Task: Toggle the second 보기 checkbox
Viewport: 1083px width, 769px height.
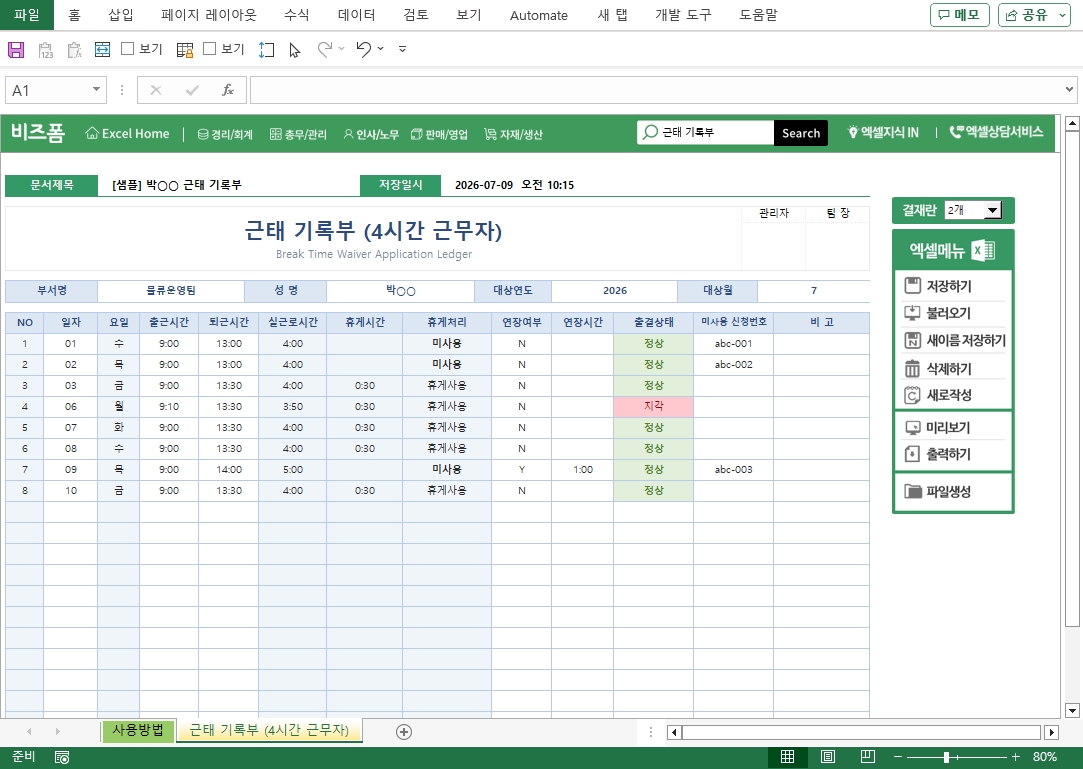Action: 210,48
